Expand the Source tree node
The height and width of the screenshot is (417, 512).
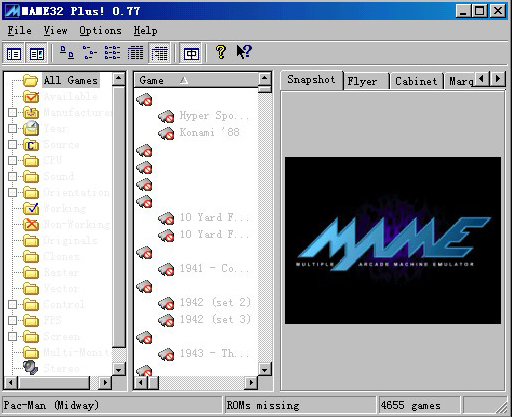click(12, 144)
